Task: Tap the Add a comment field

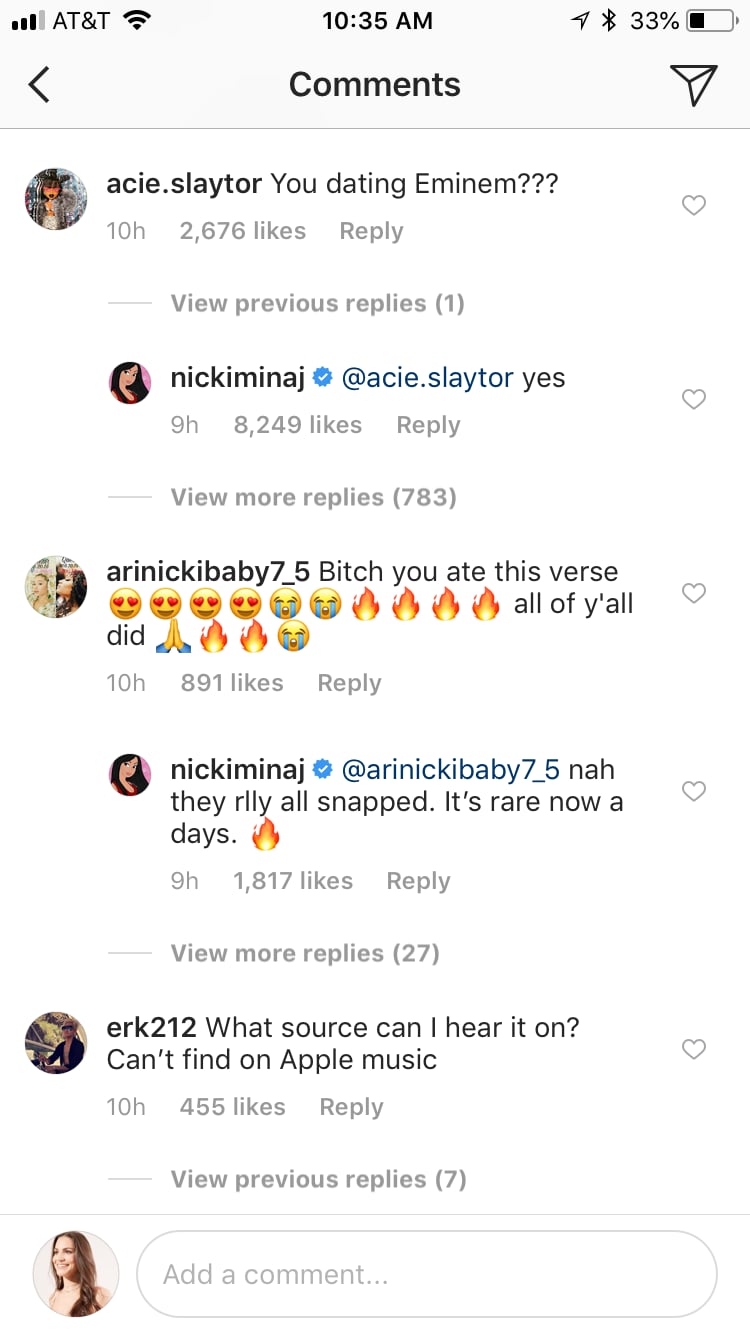Action: tap(426, 1274)
